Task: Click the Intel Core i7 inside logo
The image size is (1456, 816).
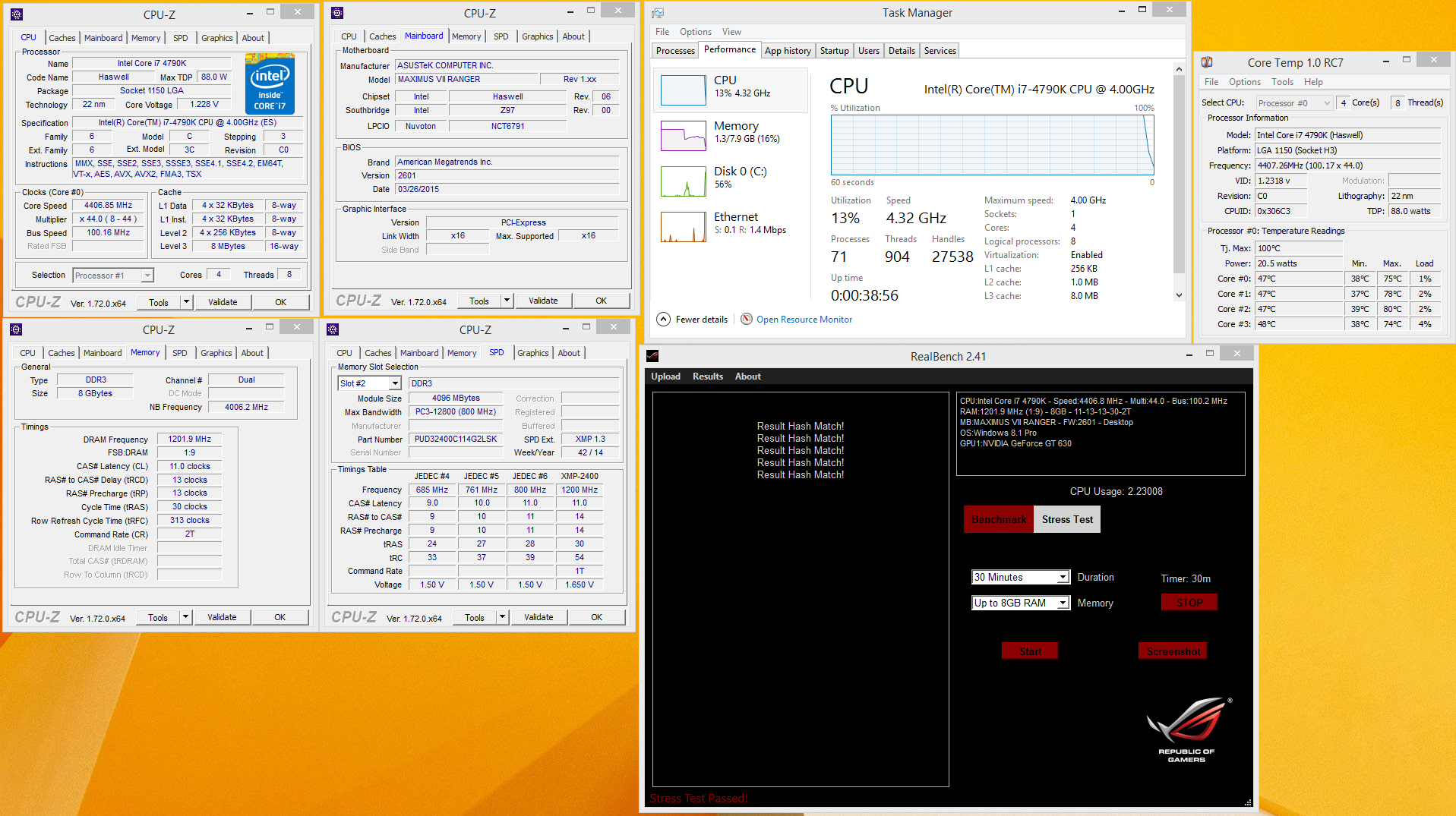Action: click(270, 84)
